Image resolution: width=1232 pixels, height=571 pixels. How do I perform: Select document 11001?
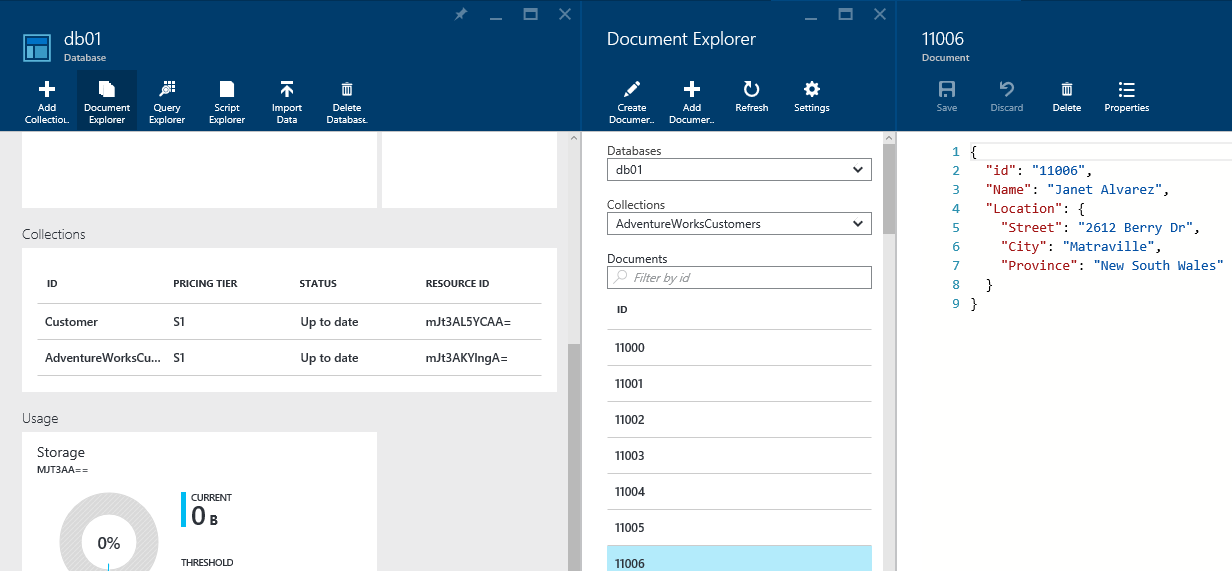coord(739,384)
